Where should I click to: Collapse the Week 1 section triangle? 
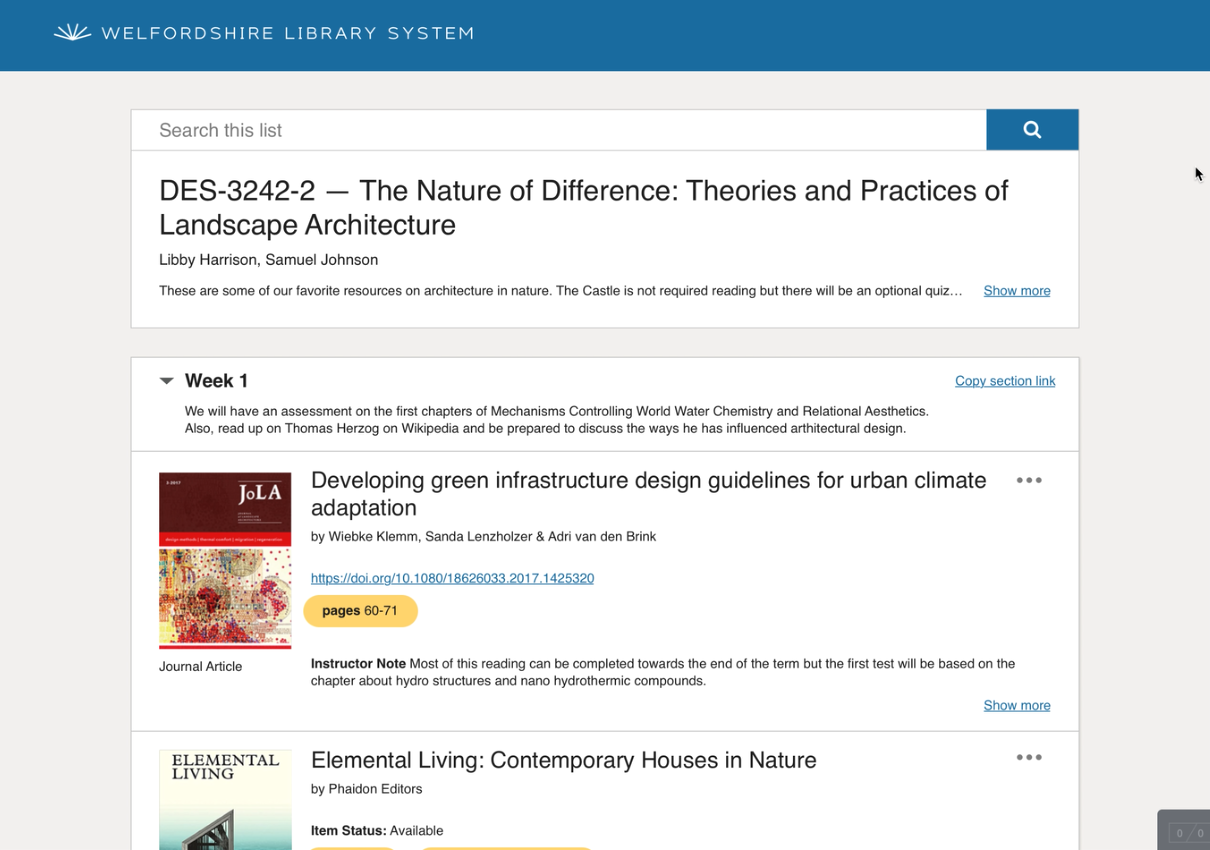(166, 381)
